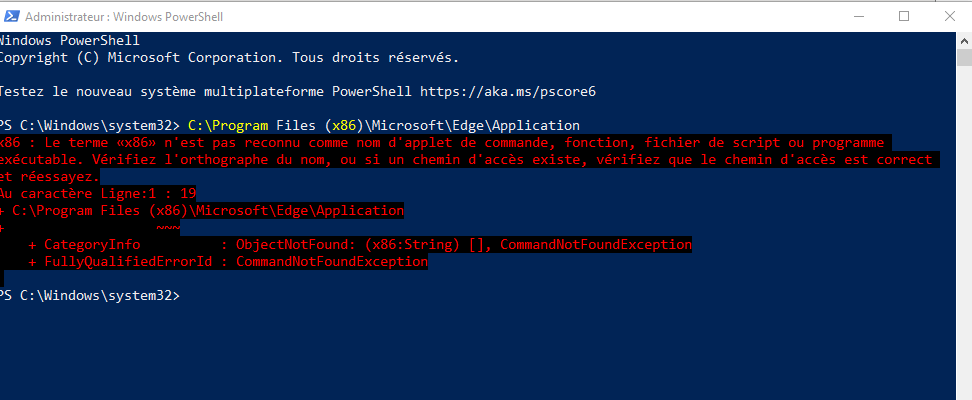Click the vertical scrollbar thumb

click(x=965, y=57)
